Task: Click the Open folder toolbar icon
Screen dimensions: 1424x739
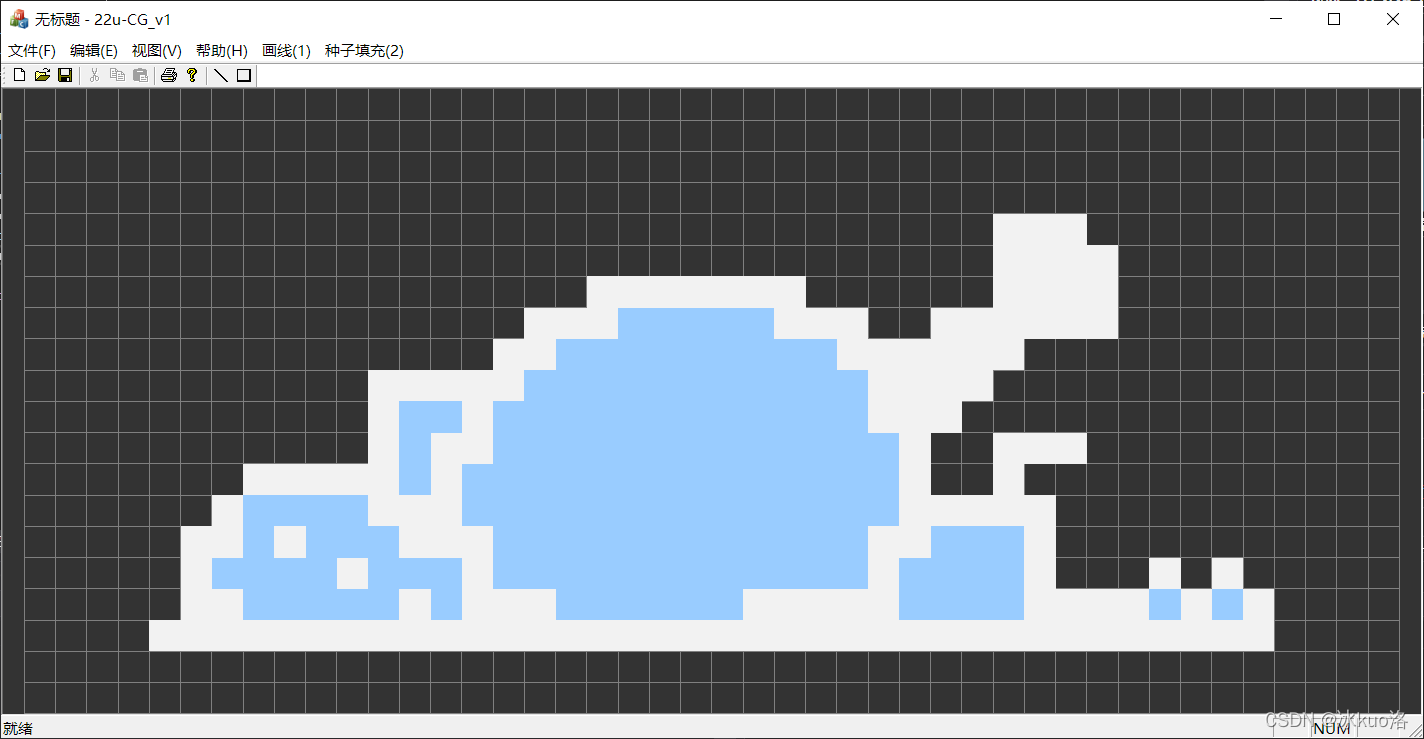Action: [x=42, y=75]
